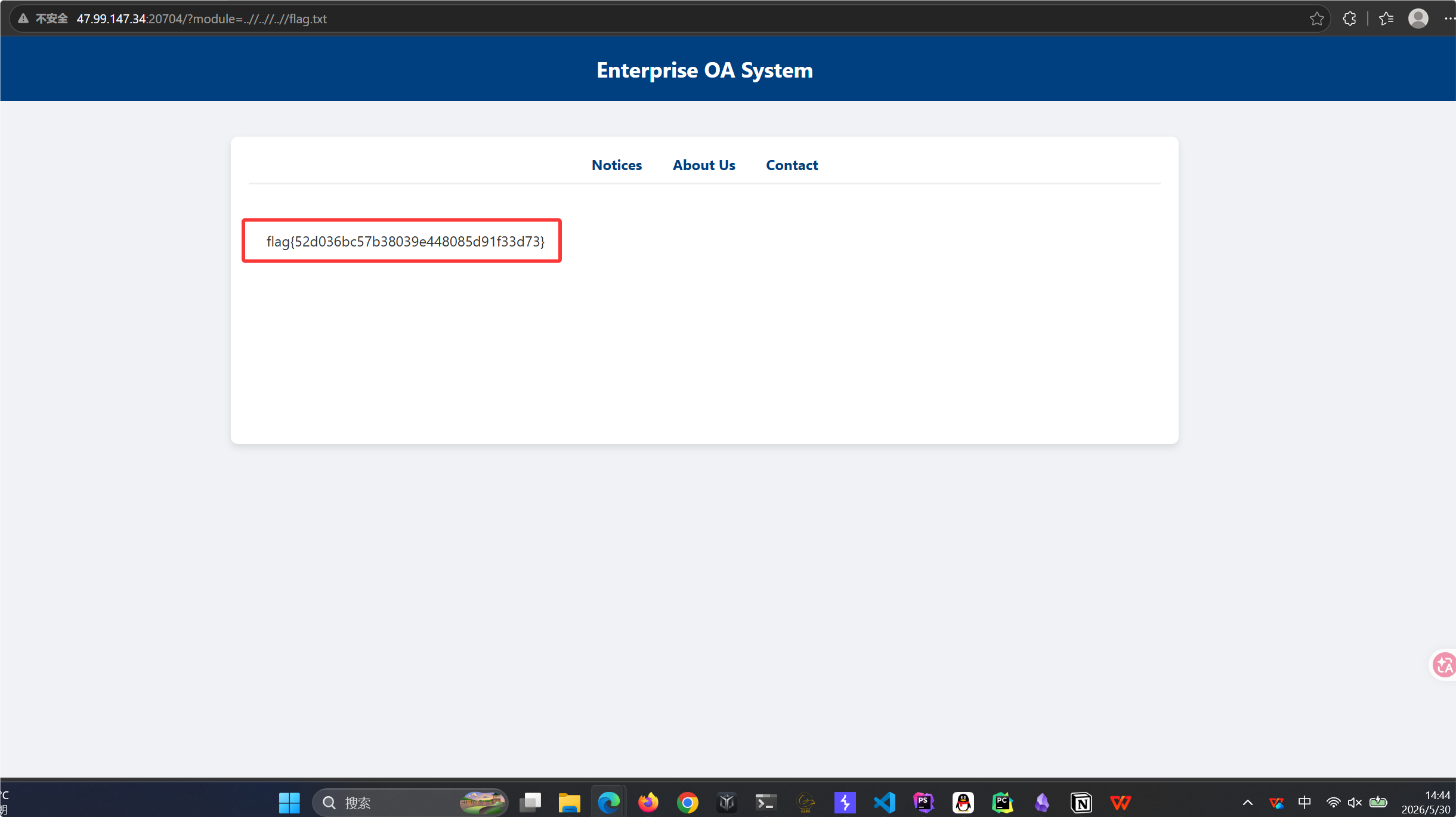Open the dark cube app in taskbar
The image size is (1456, 817).
coord(727,803)
